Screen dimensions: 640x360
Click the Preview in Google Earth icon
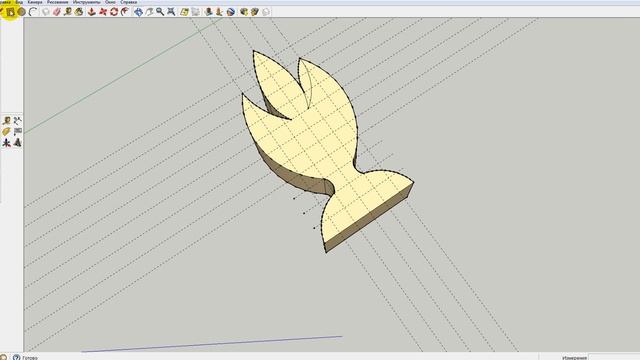click(x=231, y=12)
